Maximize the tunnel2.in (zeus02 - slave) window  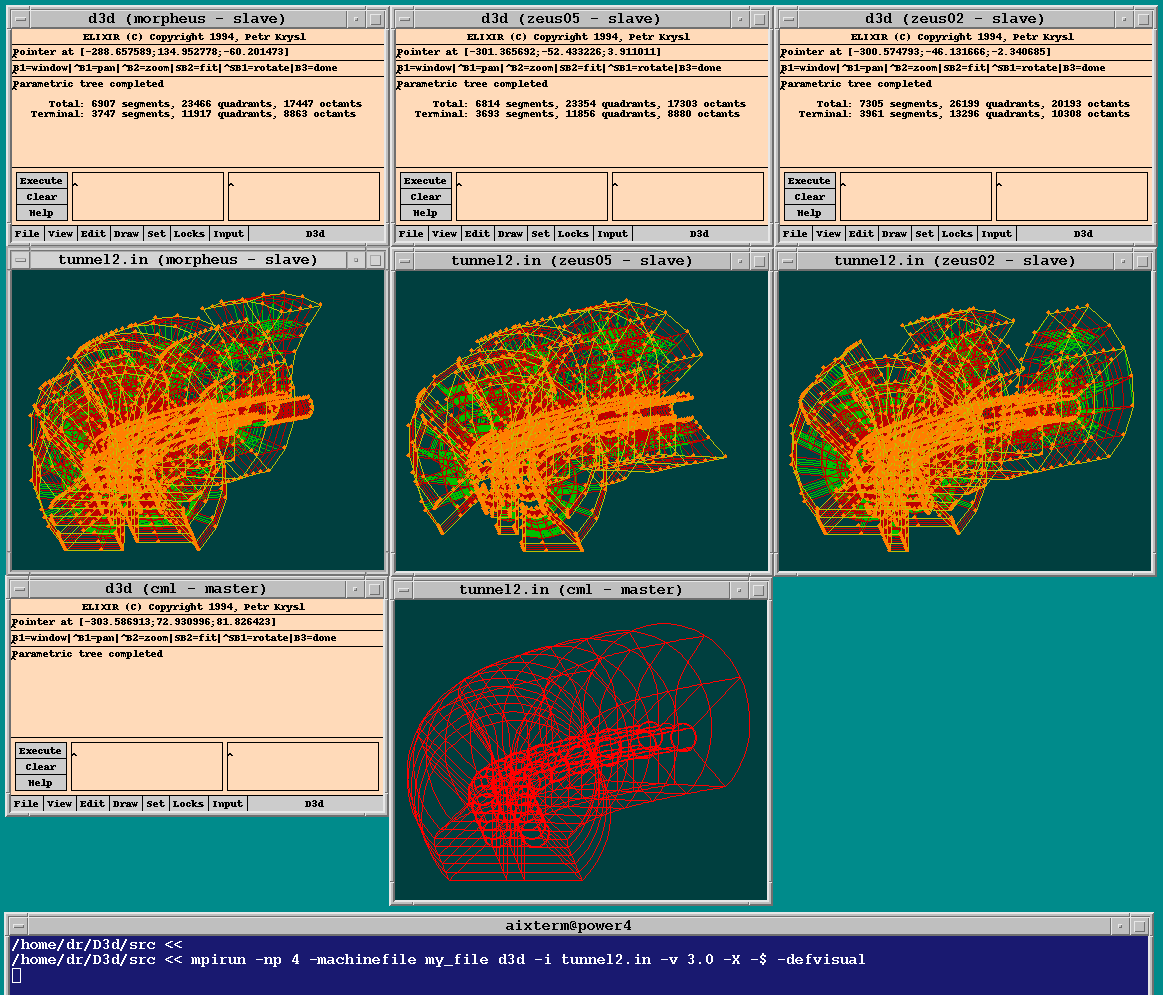coord(1142,261)
